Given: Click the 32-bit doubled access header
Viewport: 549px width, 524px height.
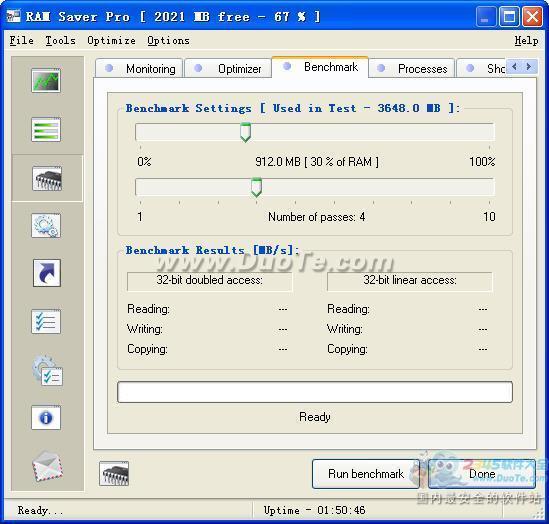Looking at the screenshot, I should [209, 281].
